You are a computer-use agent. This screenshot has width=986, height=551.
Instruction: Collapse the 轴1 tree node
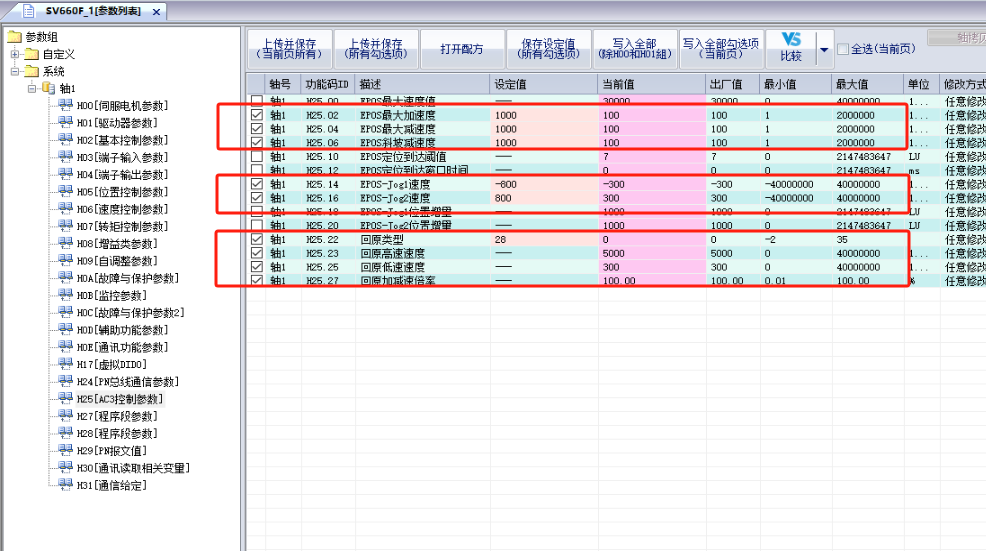[31, 88]
